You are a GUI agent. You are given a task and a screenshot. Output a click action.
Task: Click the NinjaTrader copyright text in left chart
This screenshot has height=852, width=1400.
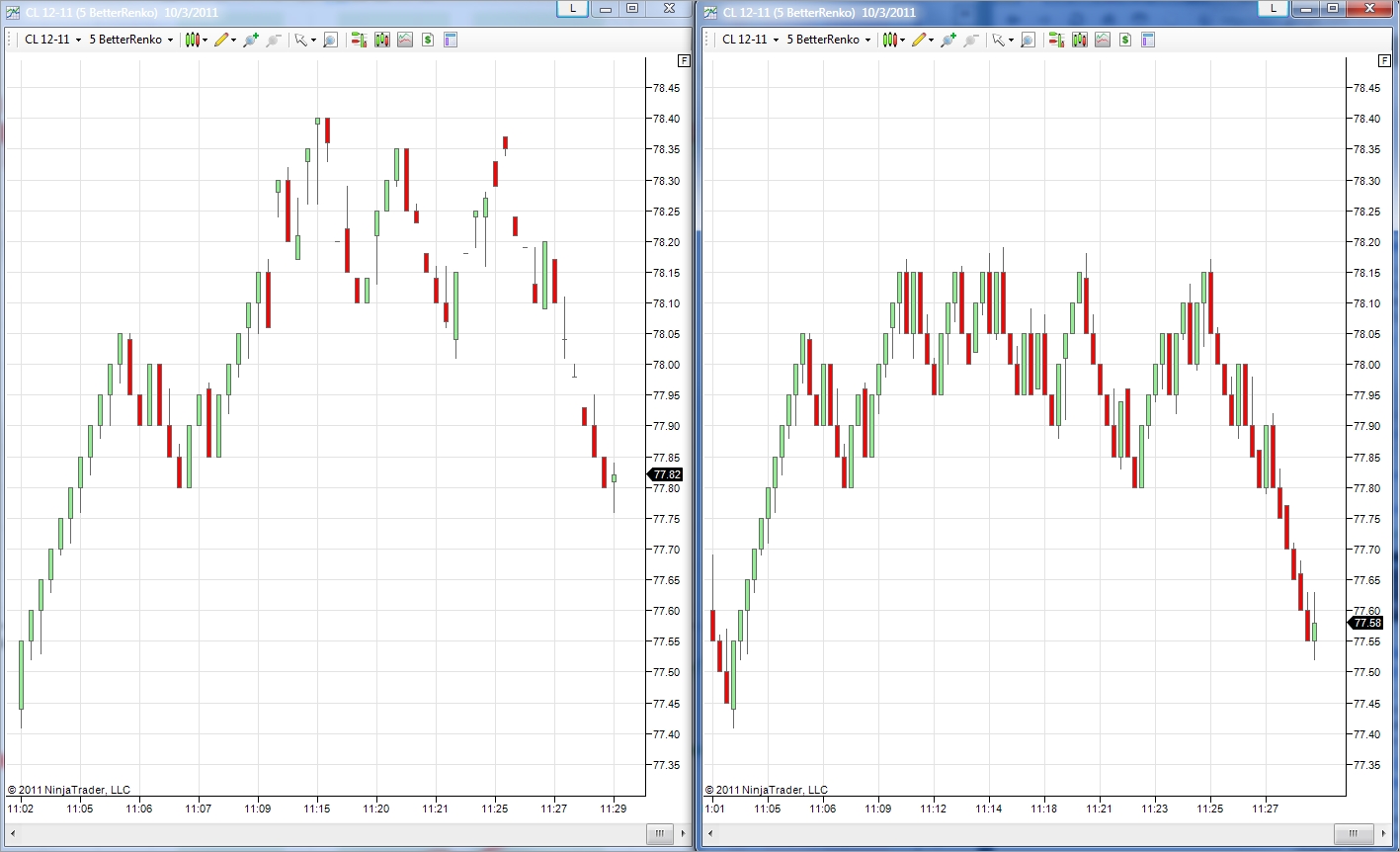pyautogui.click(x=69, y=790)
